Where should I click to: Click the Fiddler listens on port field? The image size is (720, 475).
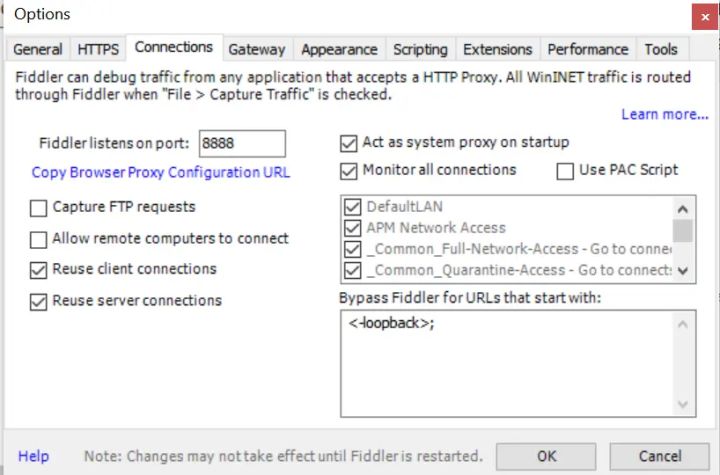(x=242, y=143)
